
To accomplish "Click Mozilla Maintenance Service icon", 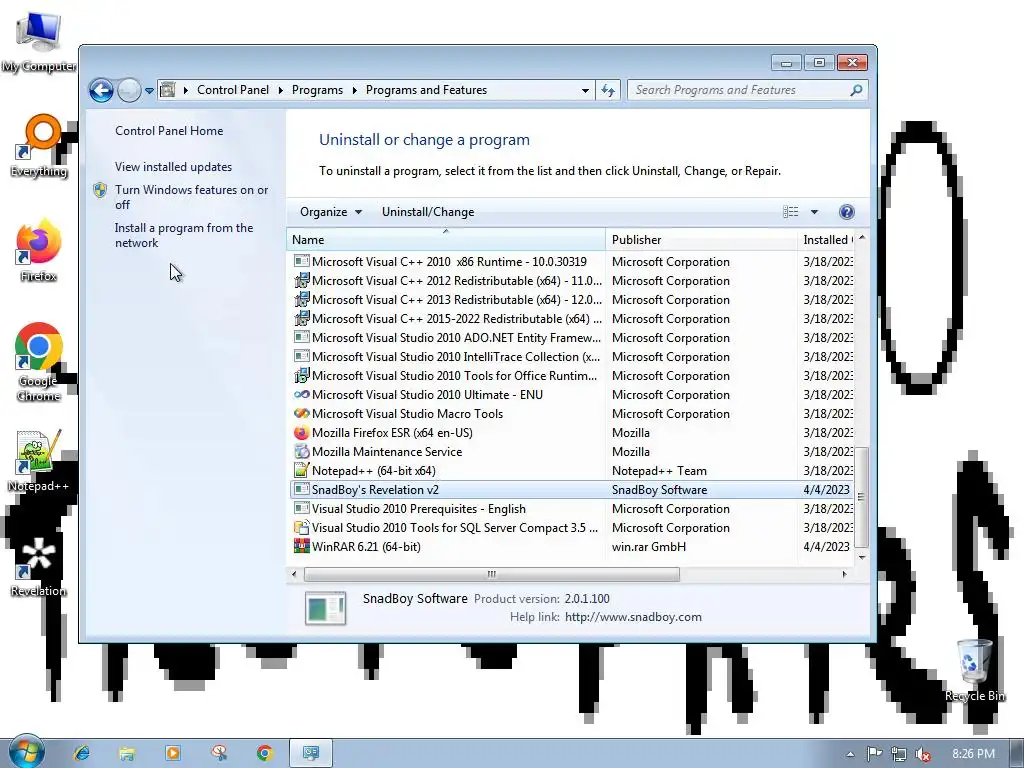I will pos(302,451).
